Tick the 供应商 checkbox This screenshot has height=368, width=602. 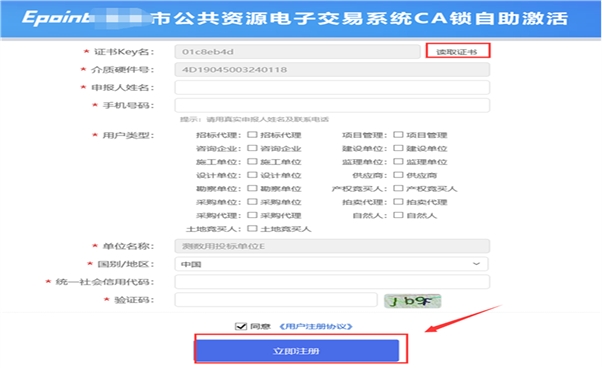point(399,175)
